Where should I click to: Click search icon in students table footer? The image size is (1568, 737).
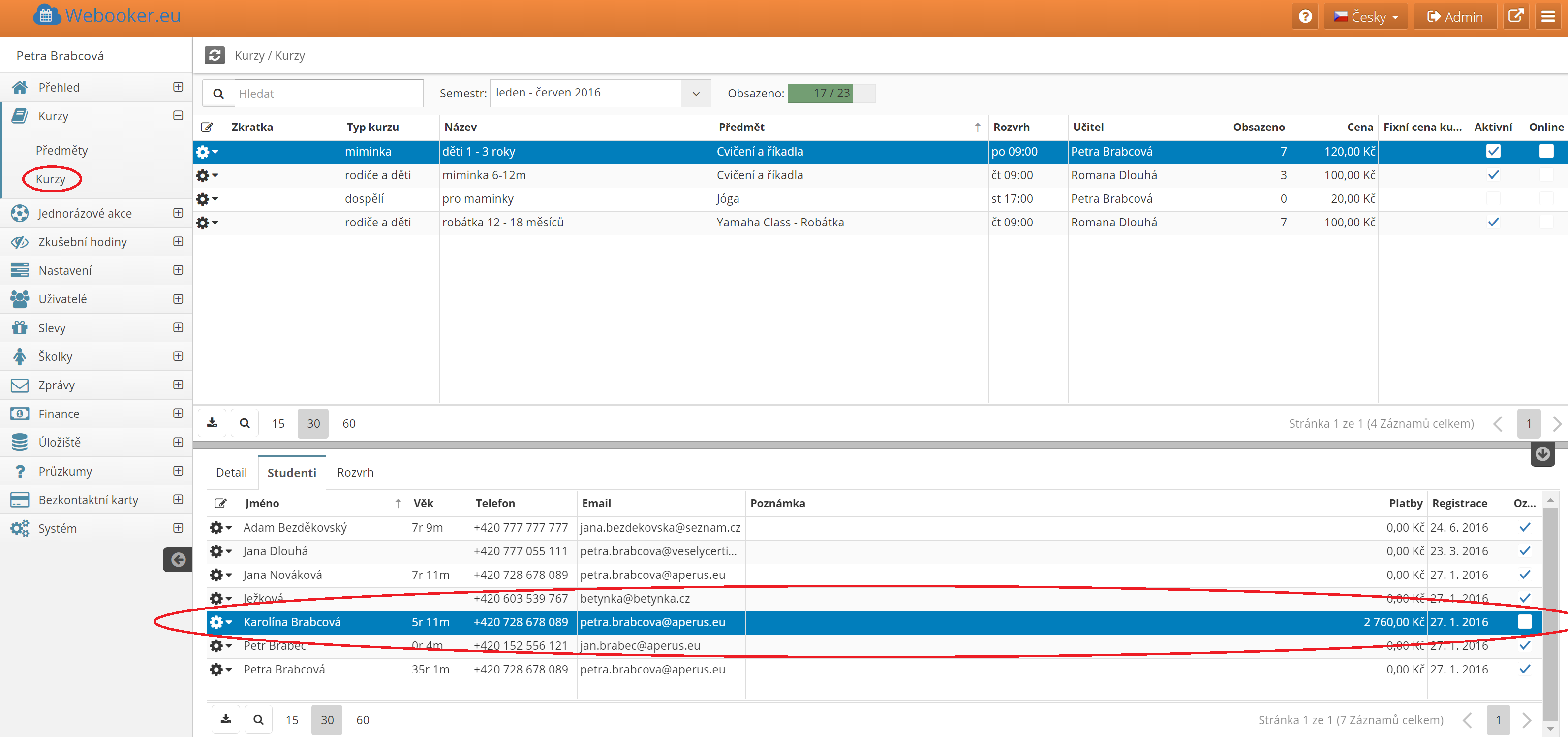pyautogui.click(x=258, y=720)
